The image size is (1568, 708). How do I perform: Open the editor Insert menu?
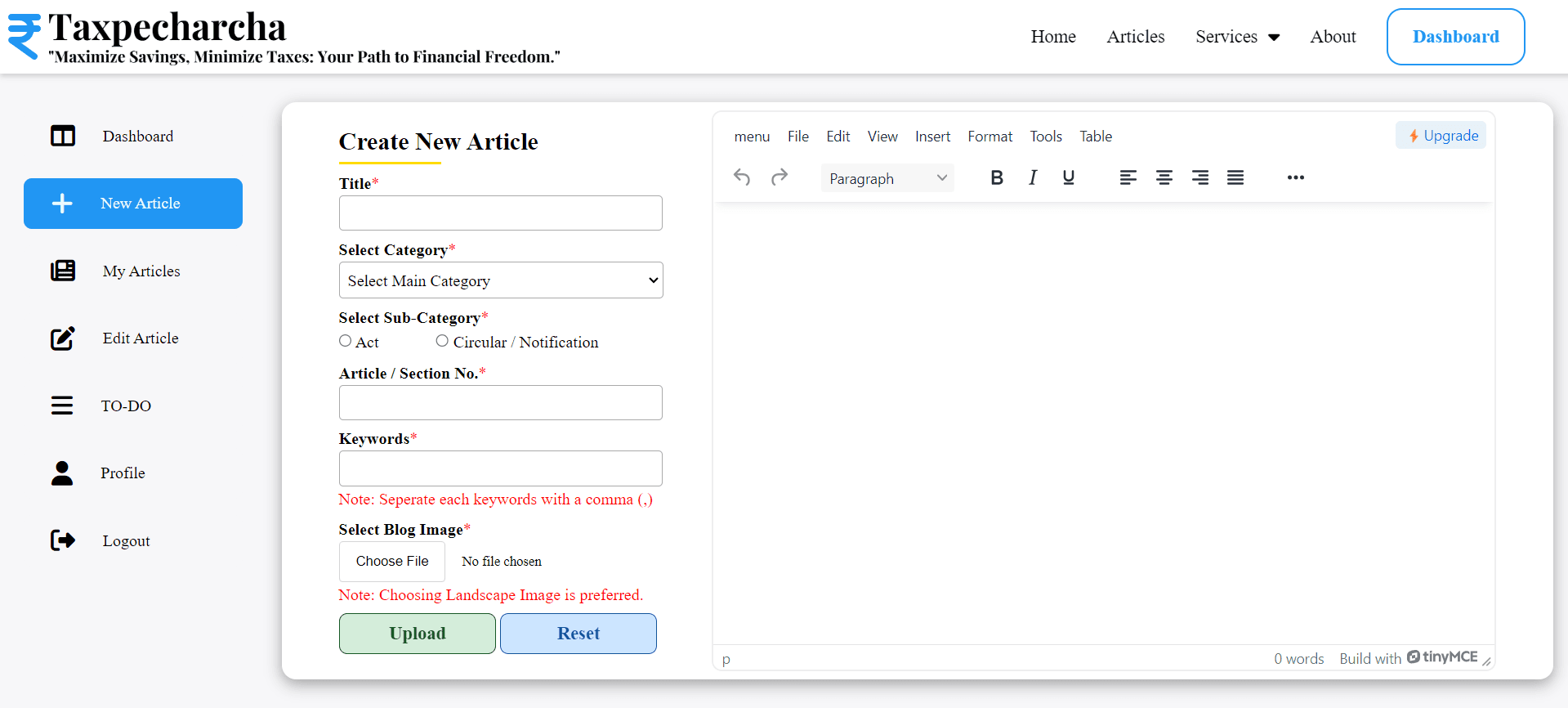[933, 137]
